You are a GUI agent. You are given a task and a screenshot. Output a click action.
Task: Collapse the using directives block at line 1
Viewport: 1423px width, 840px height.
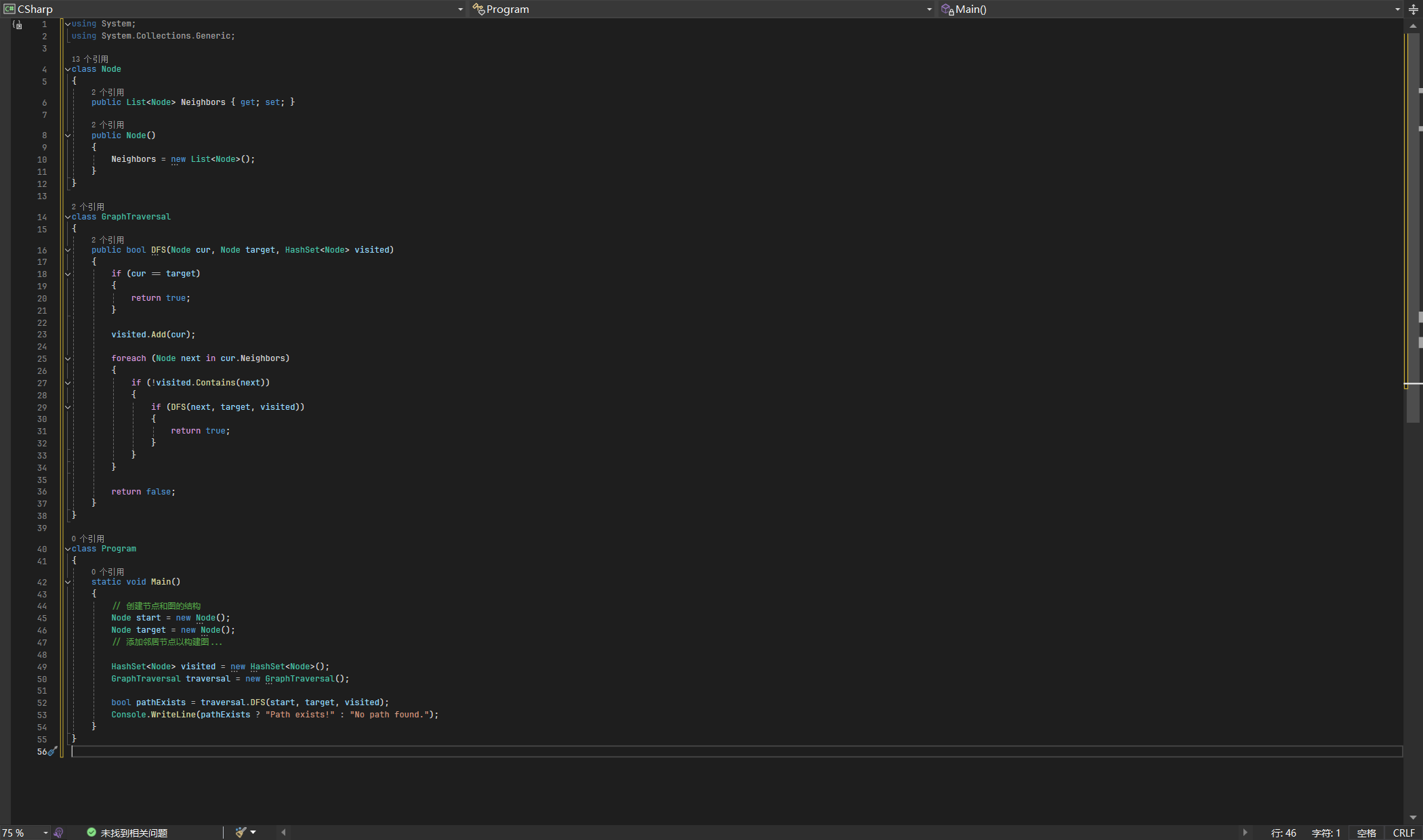coord(68,24)
